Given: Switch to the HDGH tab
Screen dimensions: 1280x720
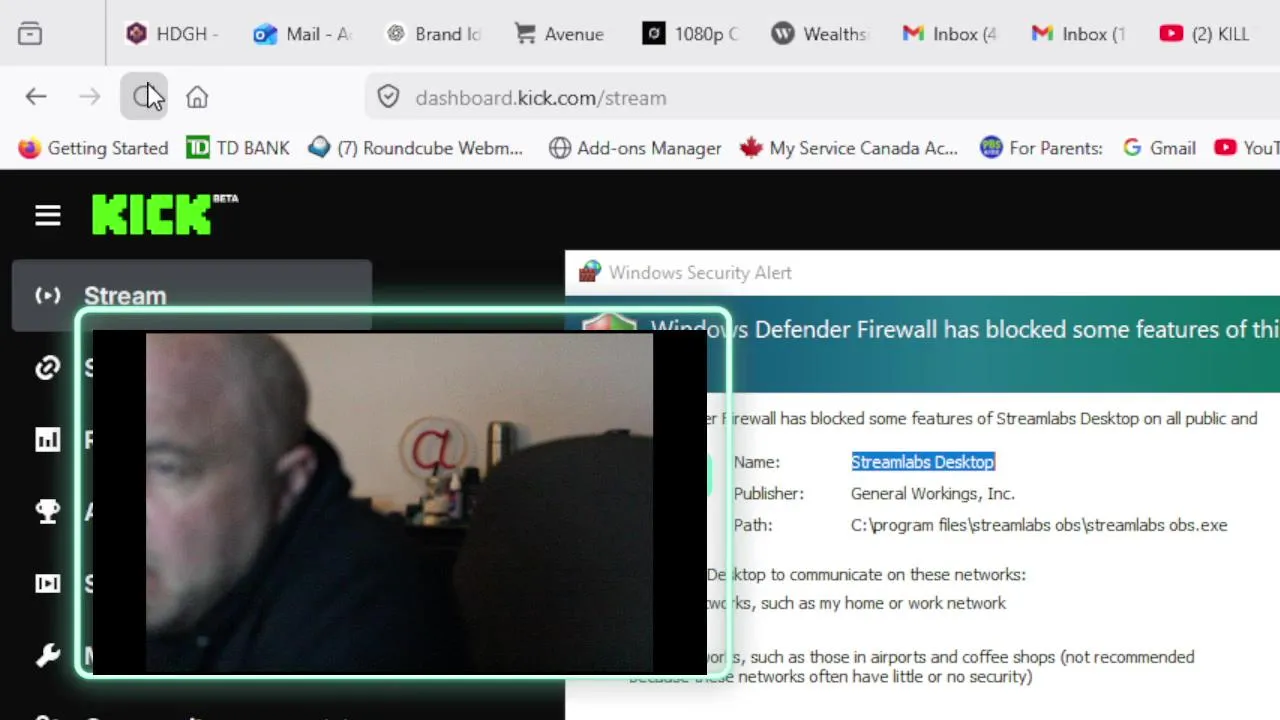Looking at the screenshot, I should point(172,34).
